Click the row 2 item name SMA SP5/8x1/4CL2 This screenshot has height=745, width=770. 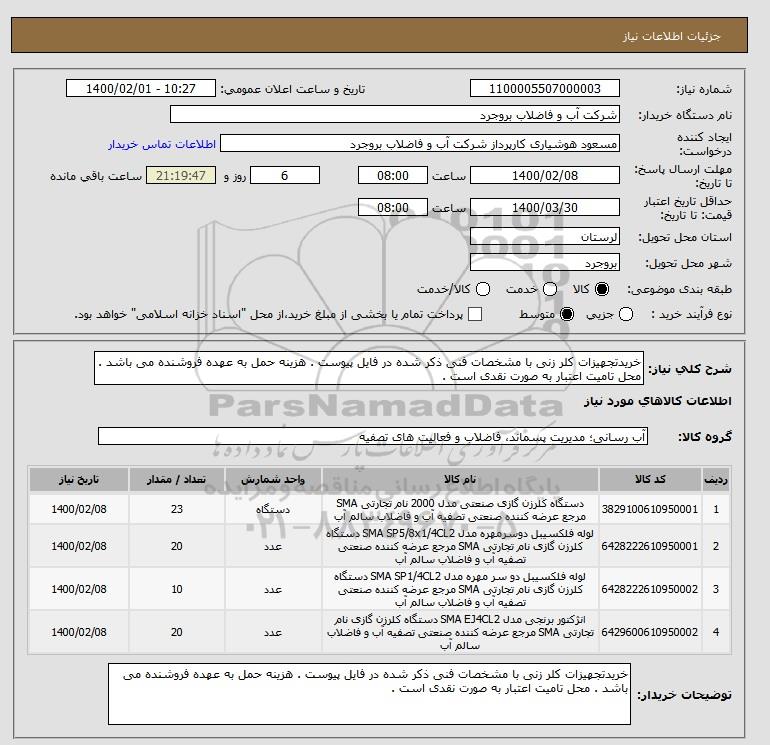point(460,546)
